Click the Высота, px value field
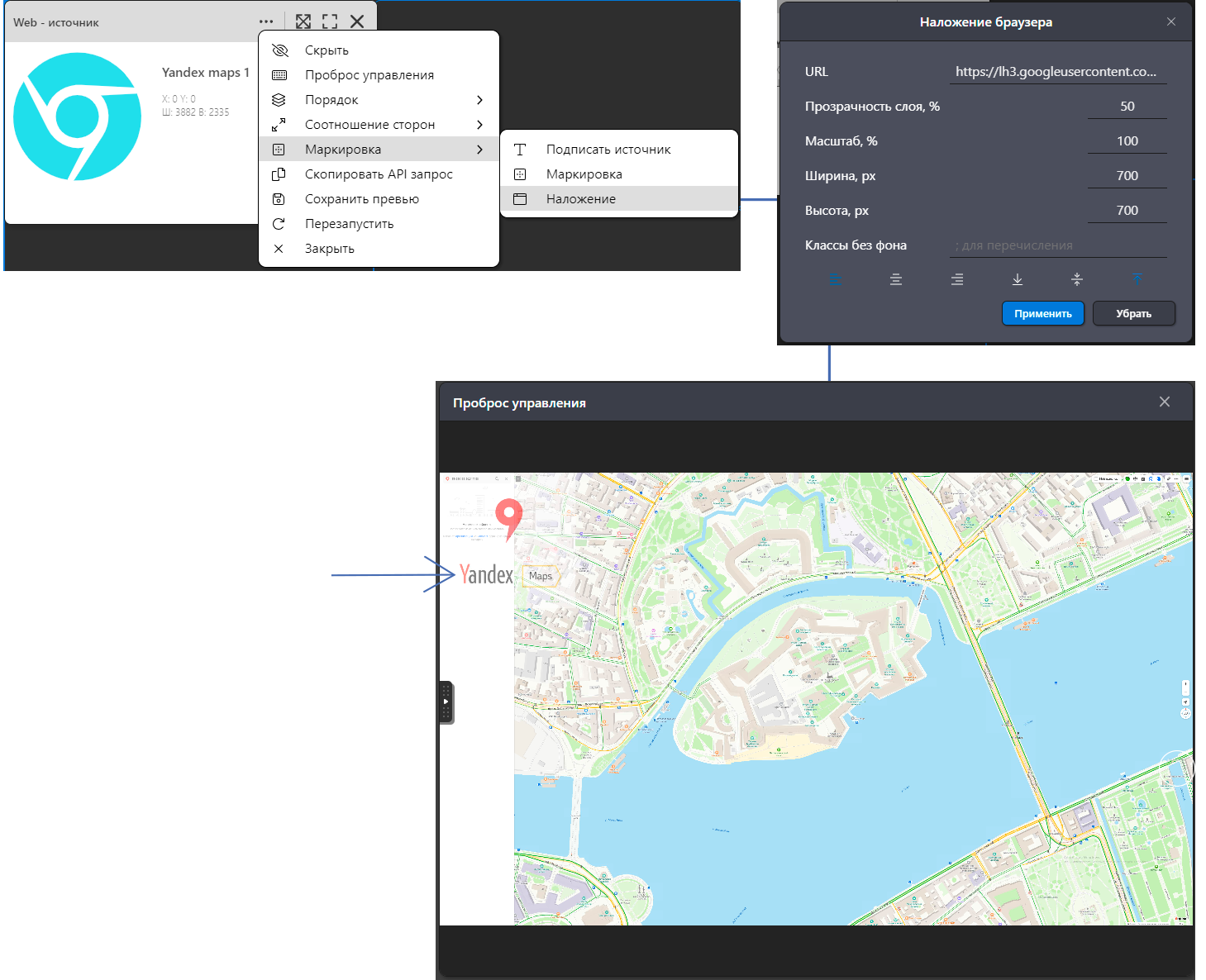 pyautogui.click(x=1127, y=211)
